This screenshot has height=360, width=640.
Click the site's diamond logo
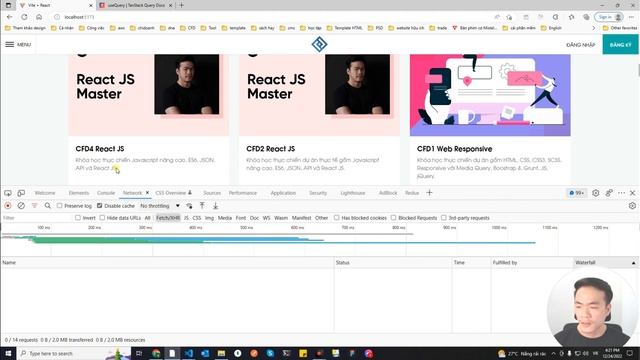pos(319,44)
